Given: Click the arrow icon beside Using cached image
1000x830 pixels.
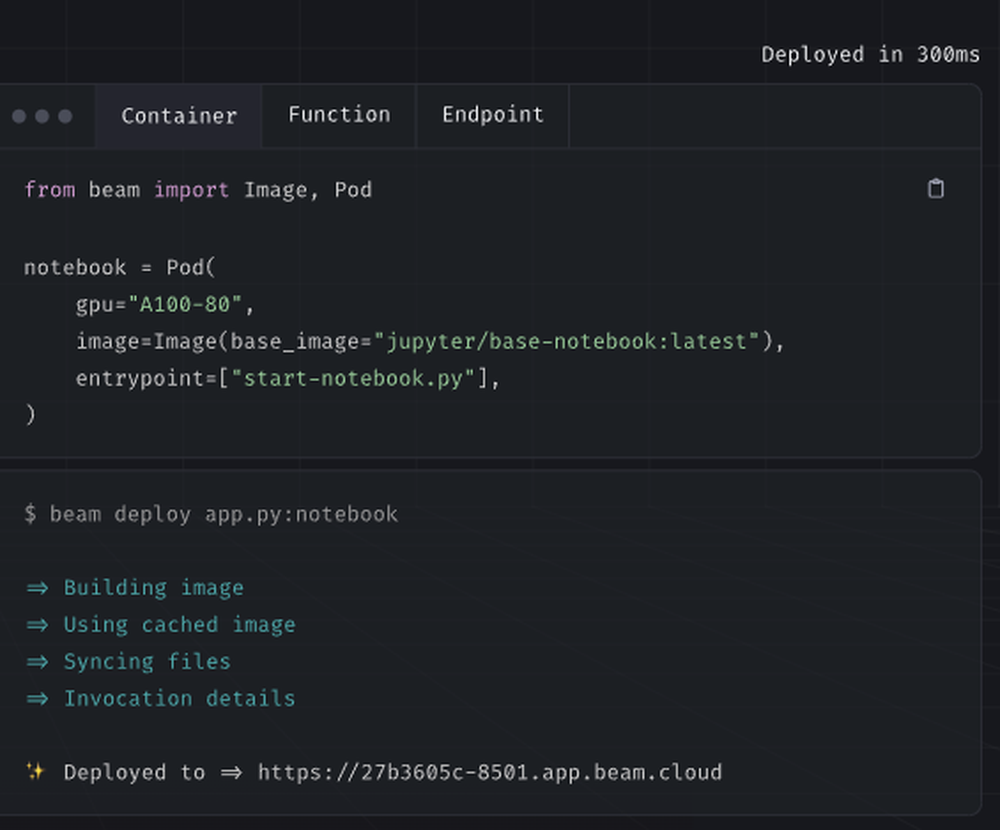Looking at the screenshot, I should click(37, 624).
